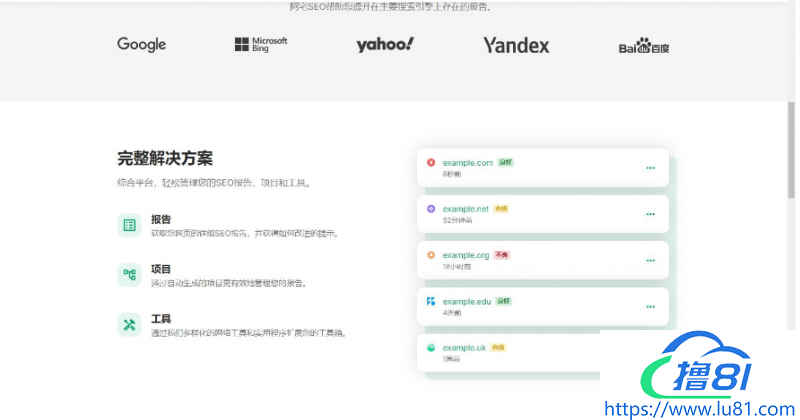The height and width of the screenshot is (420, 800).
Task: Click the 项目 projects tree icon
Action: click(129, 274)
